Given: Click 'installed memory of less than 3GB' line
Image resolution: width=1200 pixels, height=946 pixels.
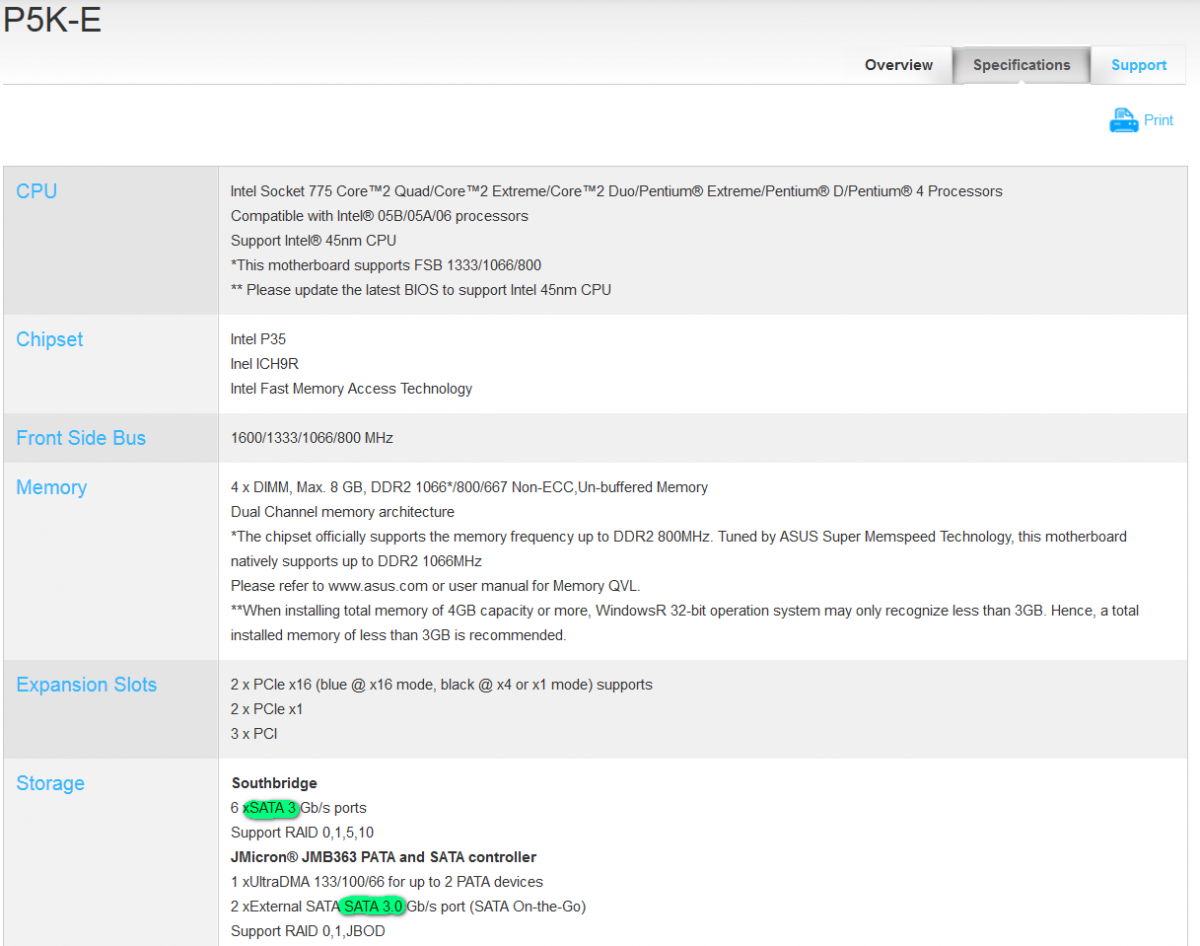Looking at the screenshot, I should (x=398, y=635).
